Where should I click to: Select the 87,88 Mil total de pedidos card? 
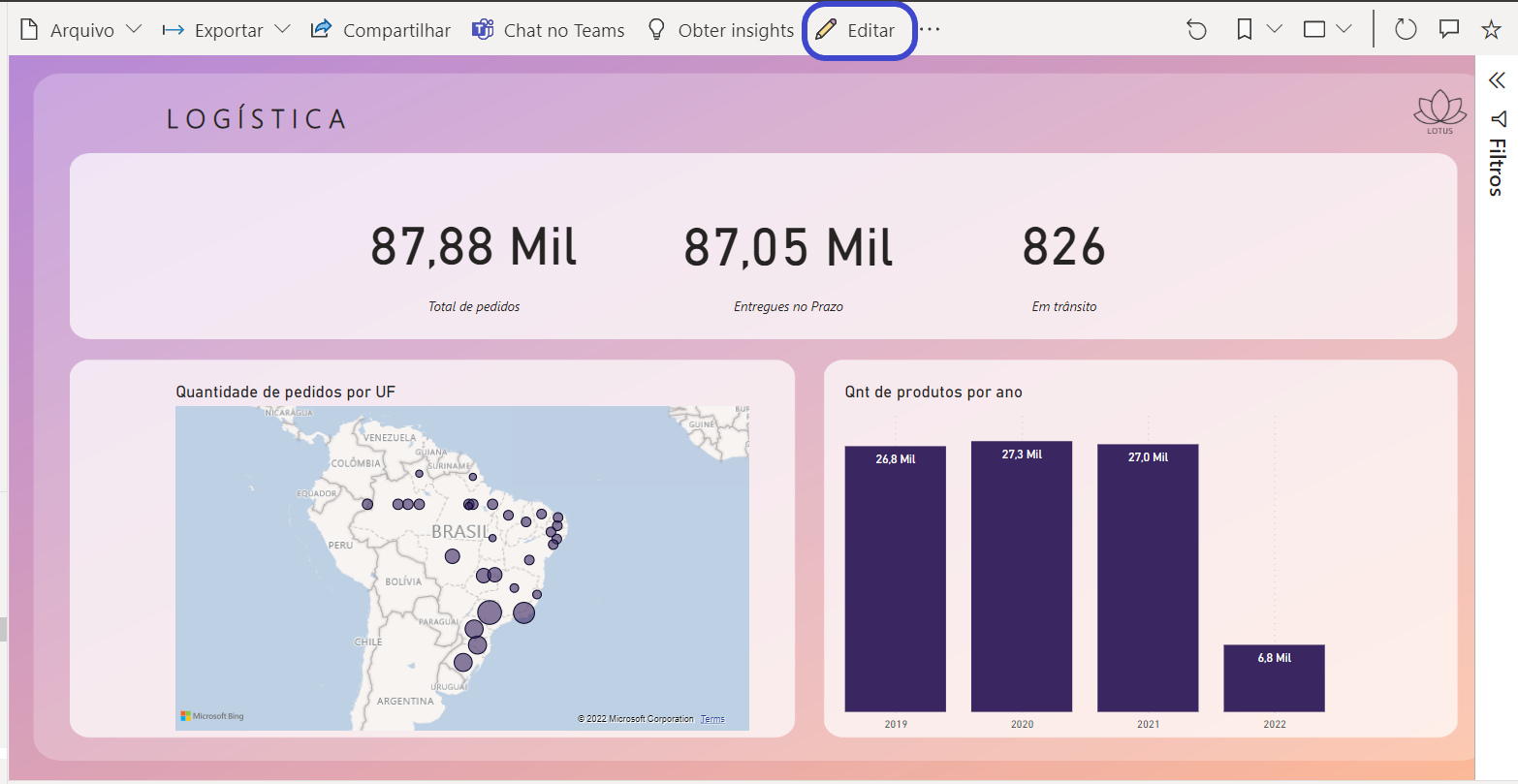474,267
